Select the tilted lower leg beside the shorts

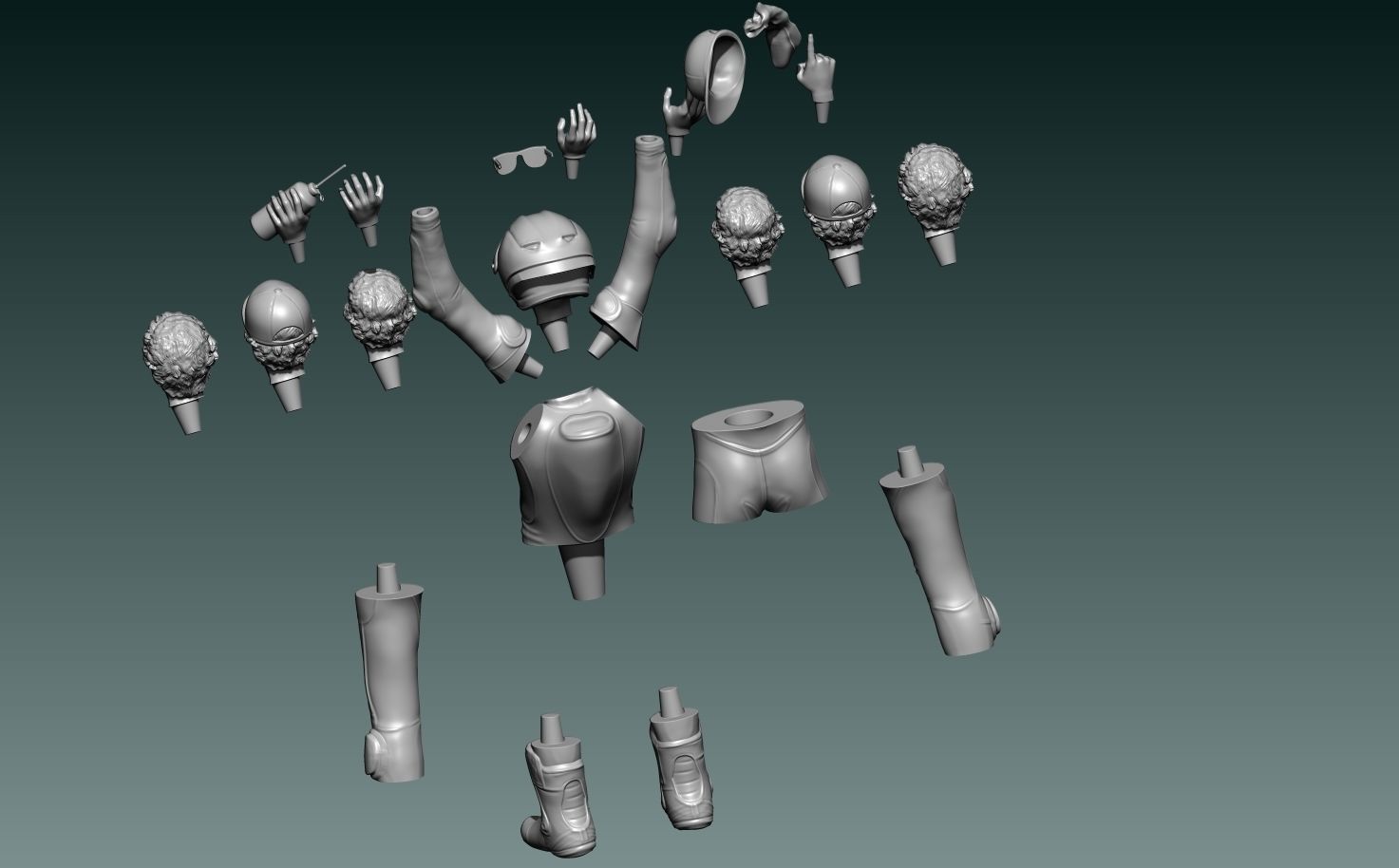click(940, 551)
